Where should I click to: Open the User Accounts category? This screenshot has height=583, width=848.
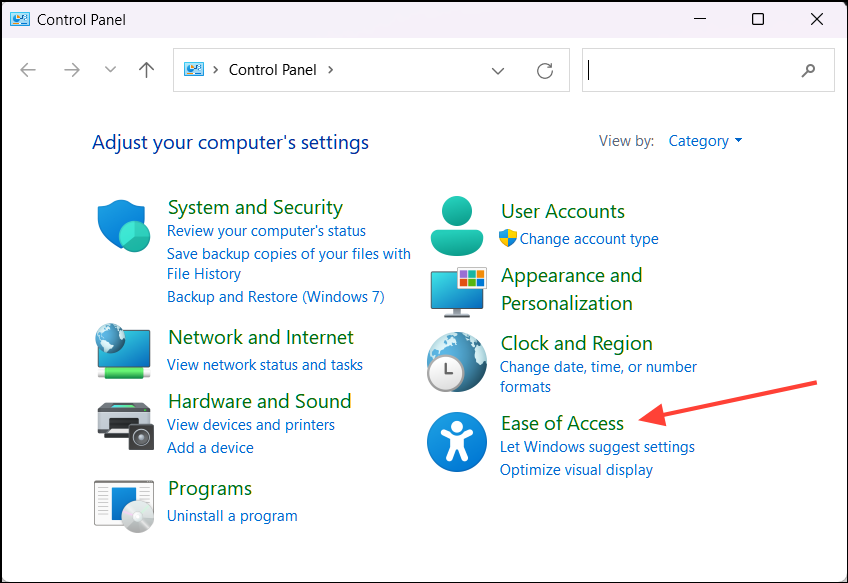[563, 211]
